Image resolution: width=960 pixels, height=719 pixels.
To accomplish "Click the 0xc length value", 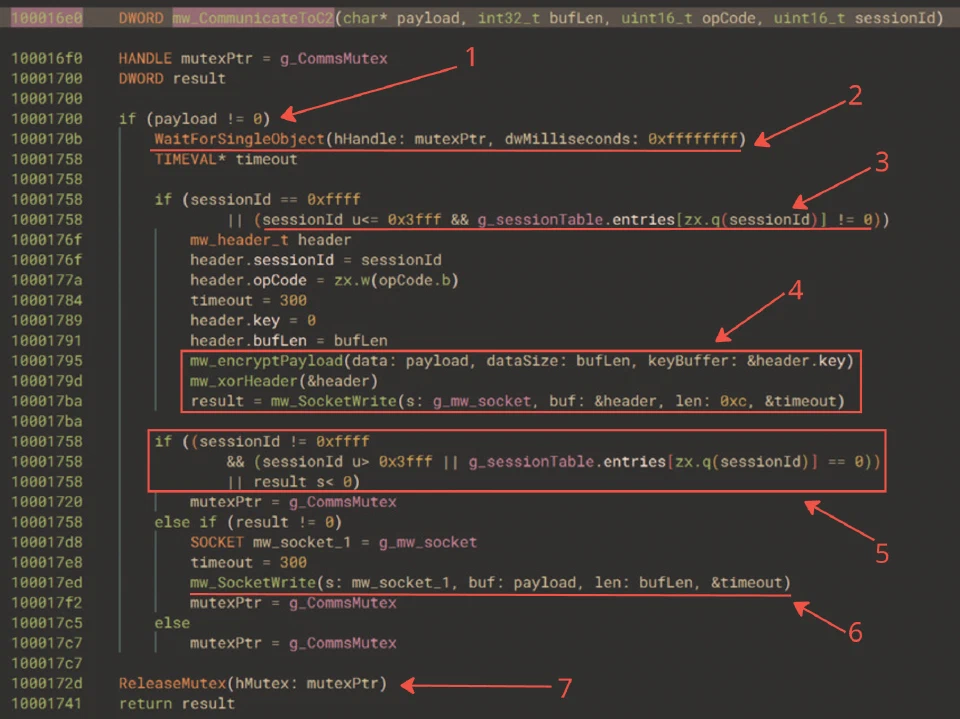I will (x=733, y=401).
